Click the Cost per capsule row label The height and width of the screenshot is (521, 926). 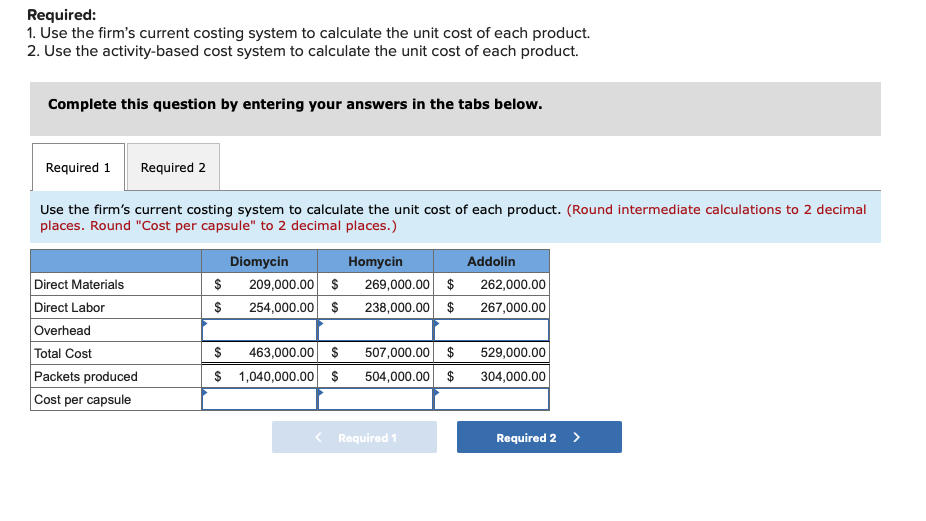[83, 400]
